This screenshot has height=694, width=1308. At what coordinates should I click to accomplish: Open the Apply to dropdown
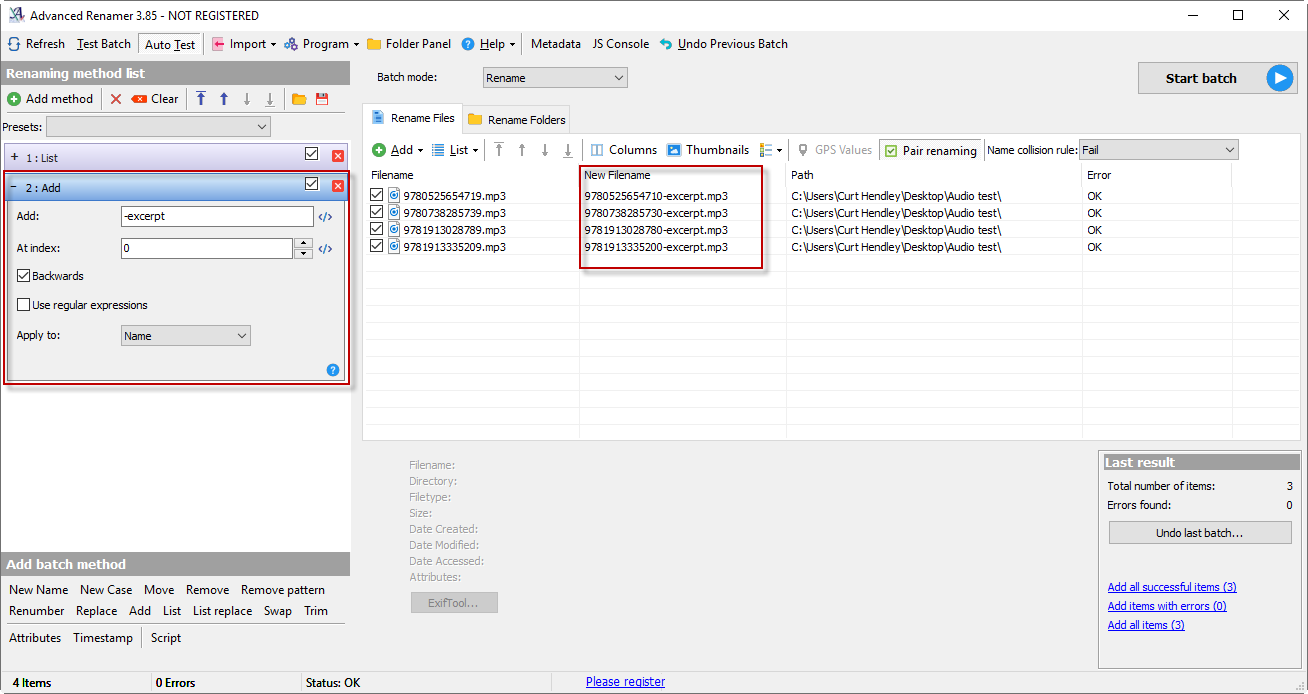click(186, 336)
